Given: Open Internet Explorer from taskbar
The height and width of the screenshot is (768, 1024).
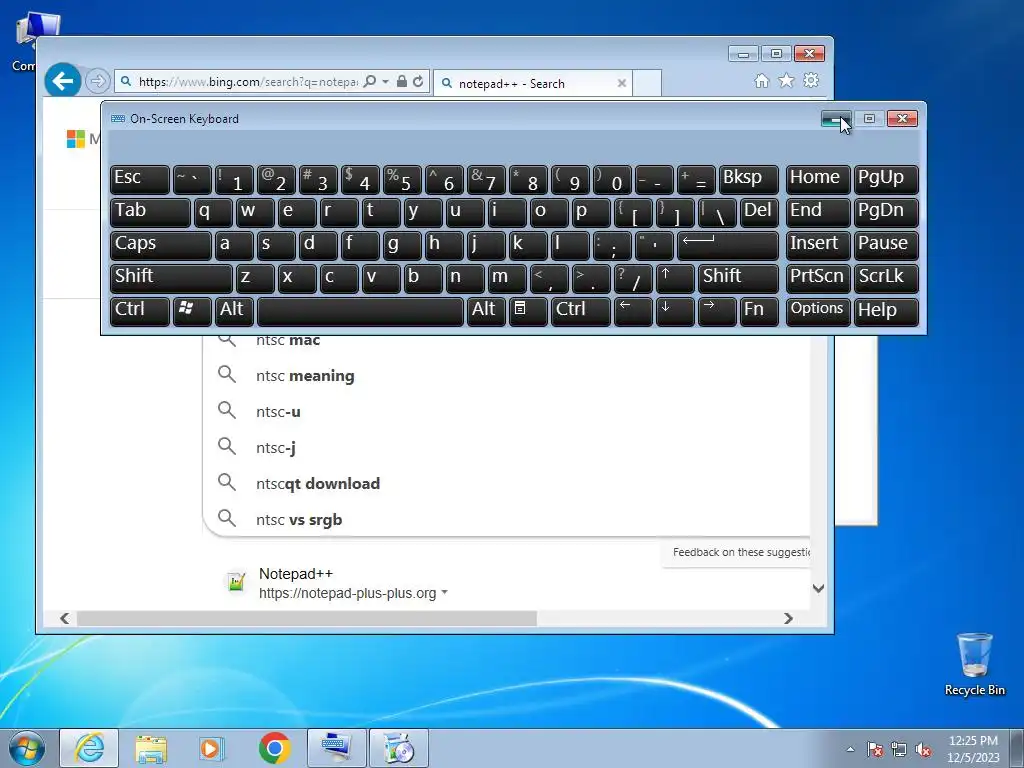Looking at the screenshot, I should tap(89, 748).
